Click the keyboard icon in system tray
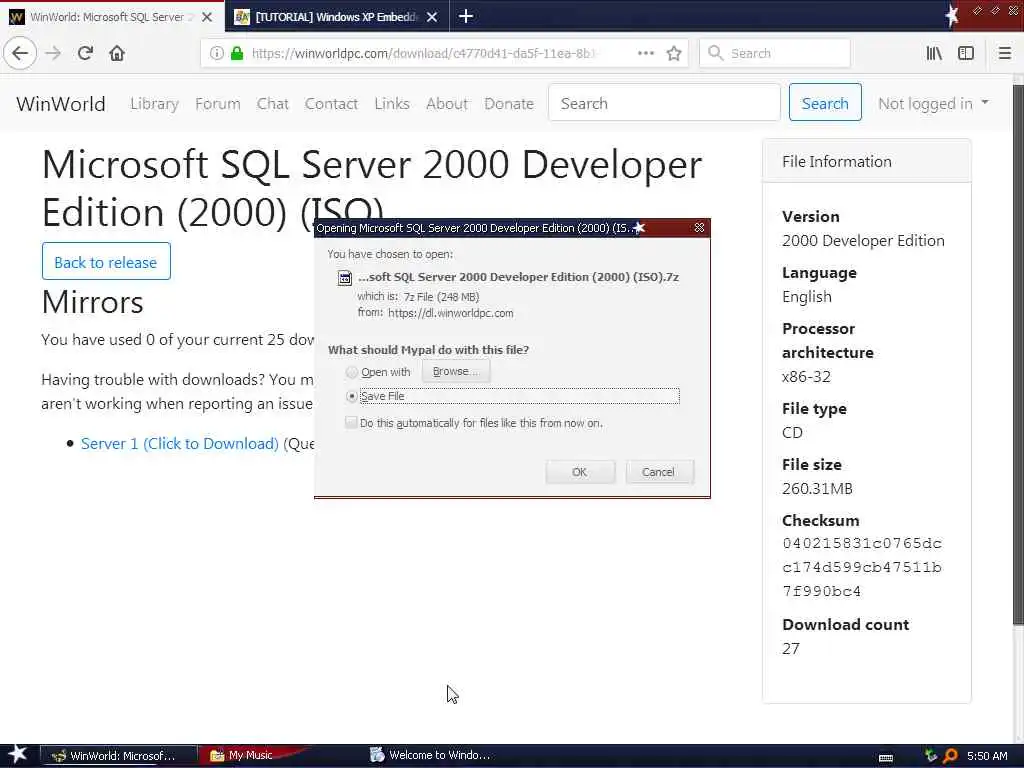1024x768 pixels. pyautogui.click(x=886, y=757)
